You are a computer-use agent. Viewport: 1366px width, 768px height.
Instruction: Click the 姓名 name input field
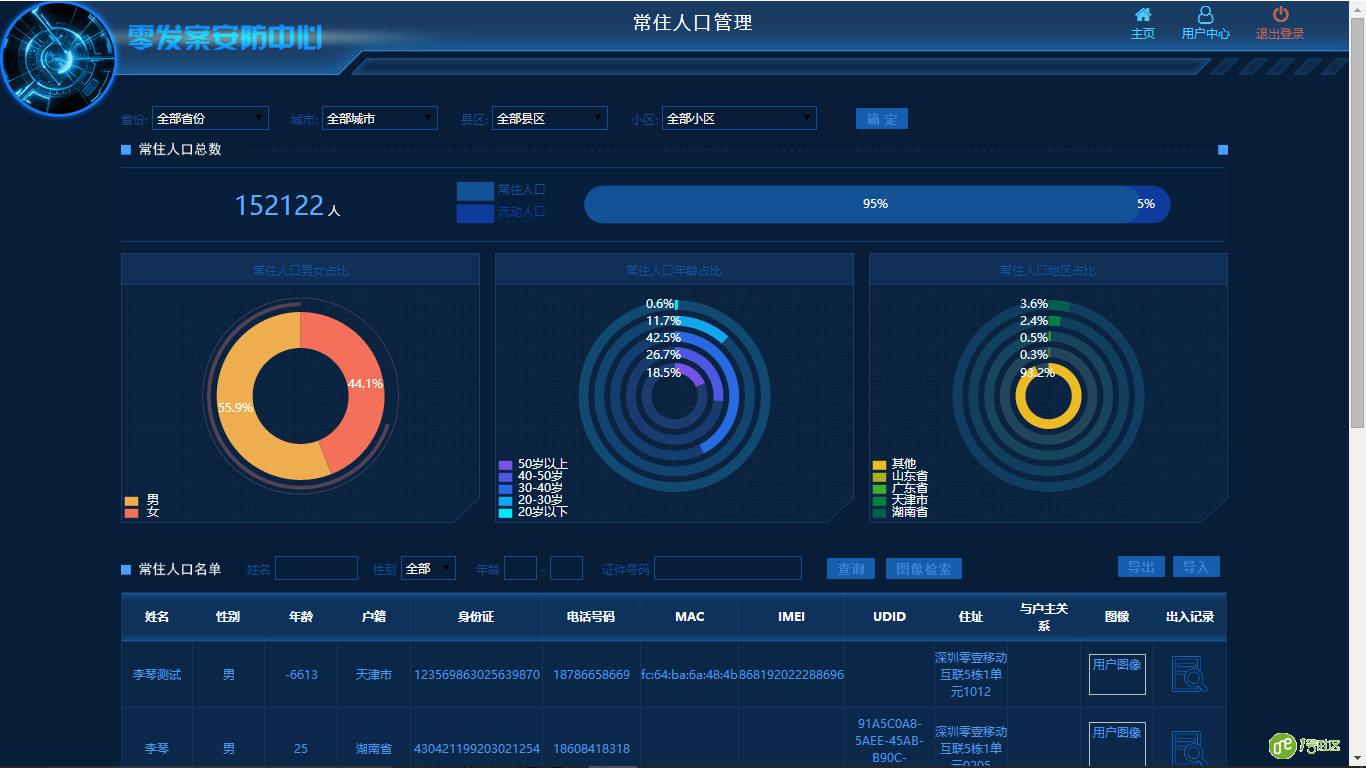(x=316, y=568)
